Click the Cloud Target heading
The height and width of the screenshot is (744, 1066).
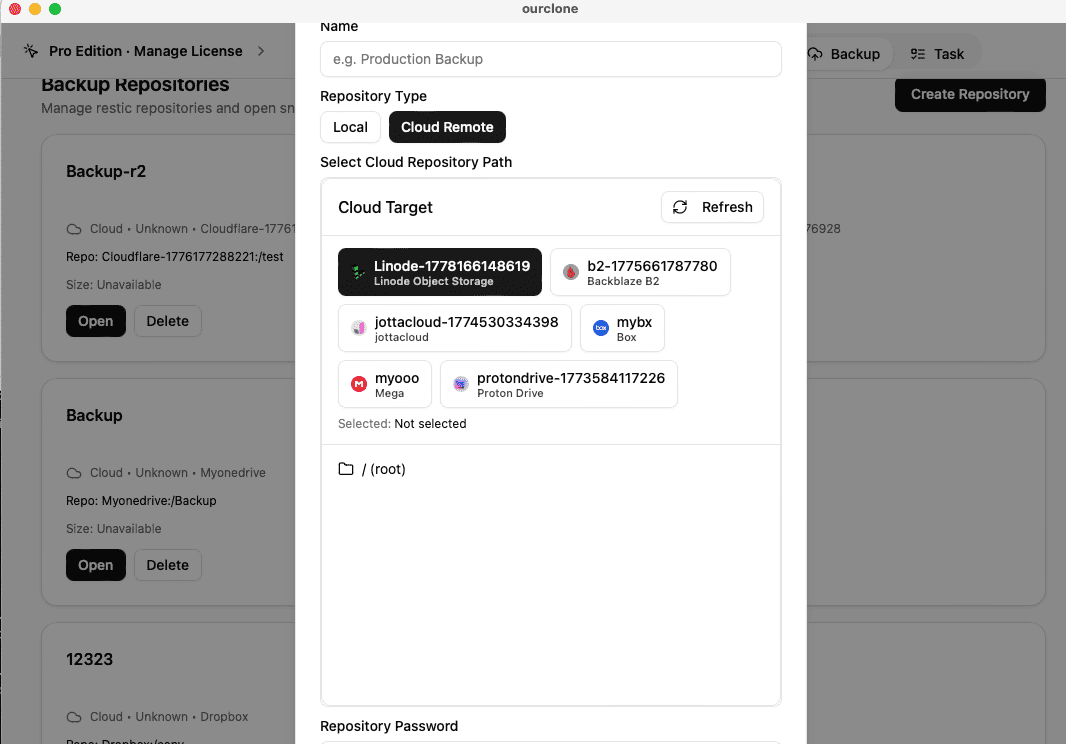tap(385, 207)
